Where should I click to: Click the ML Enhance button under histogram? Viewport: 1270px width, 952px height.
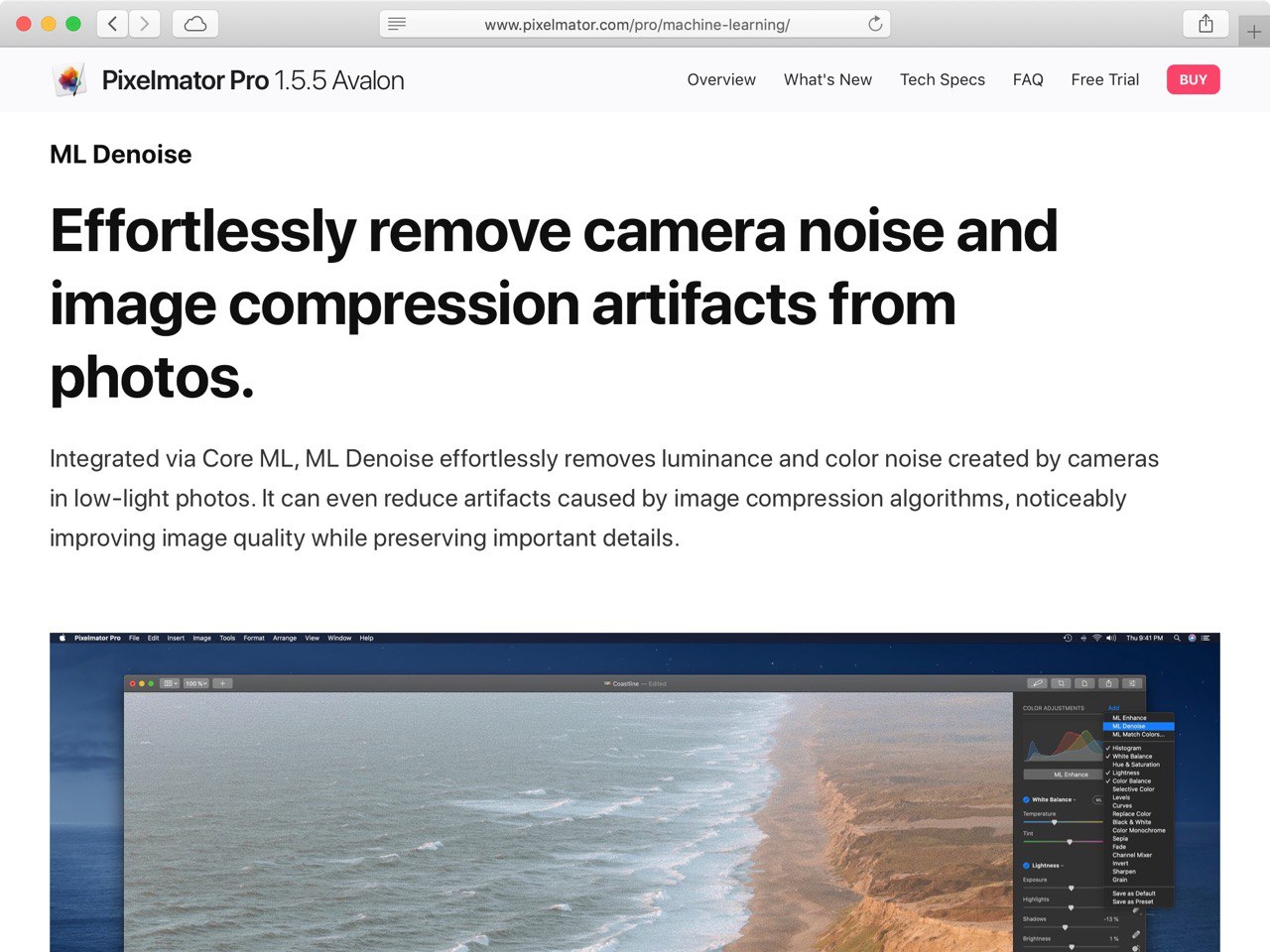1064,774
